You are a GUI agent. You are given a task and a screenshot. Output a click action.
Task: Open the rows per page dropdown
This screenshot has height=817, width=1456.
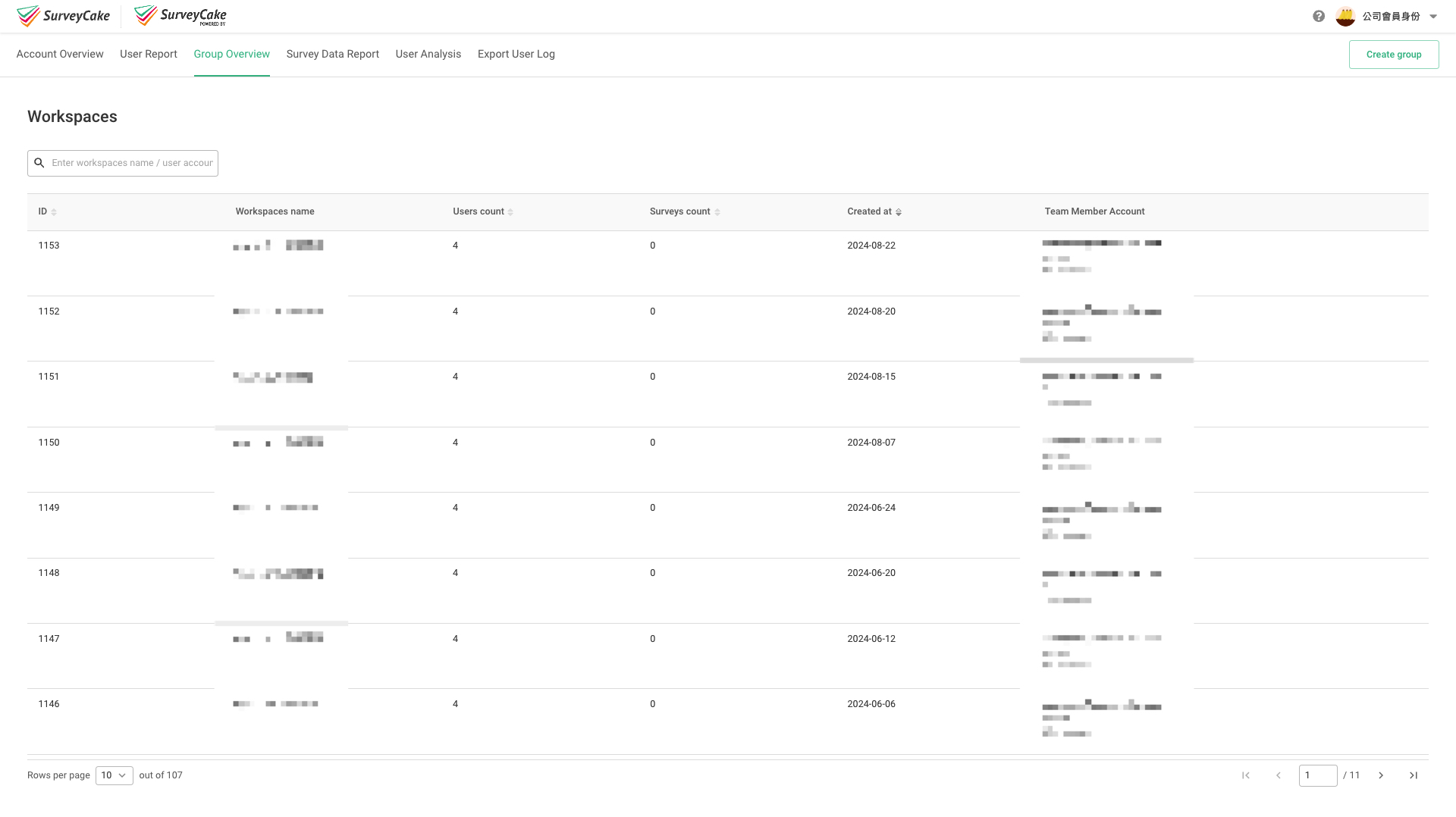pyautogui.click(x=114, y=775)
